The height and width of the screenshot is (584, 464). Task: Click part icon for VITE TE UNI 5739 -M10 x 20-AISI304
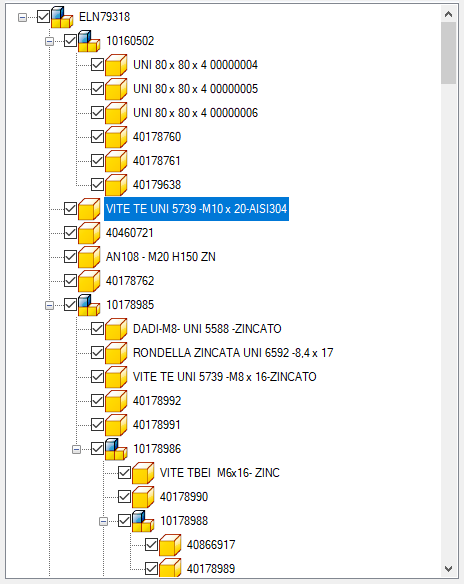click(x=89, y=209)
